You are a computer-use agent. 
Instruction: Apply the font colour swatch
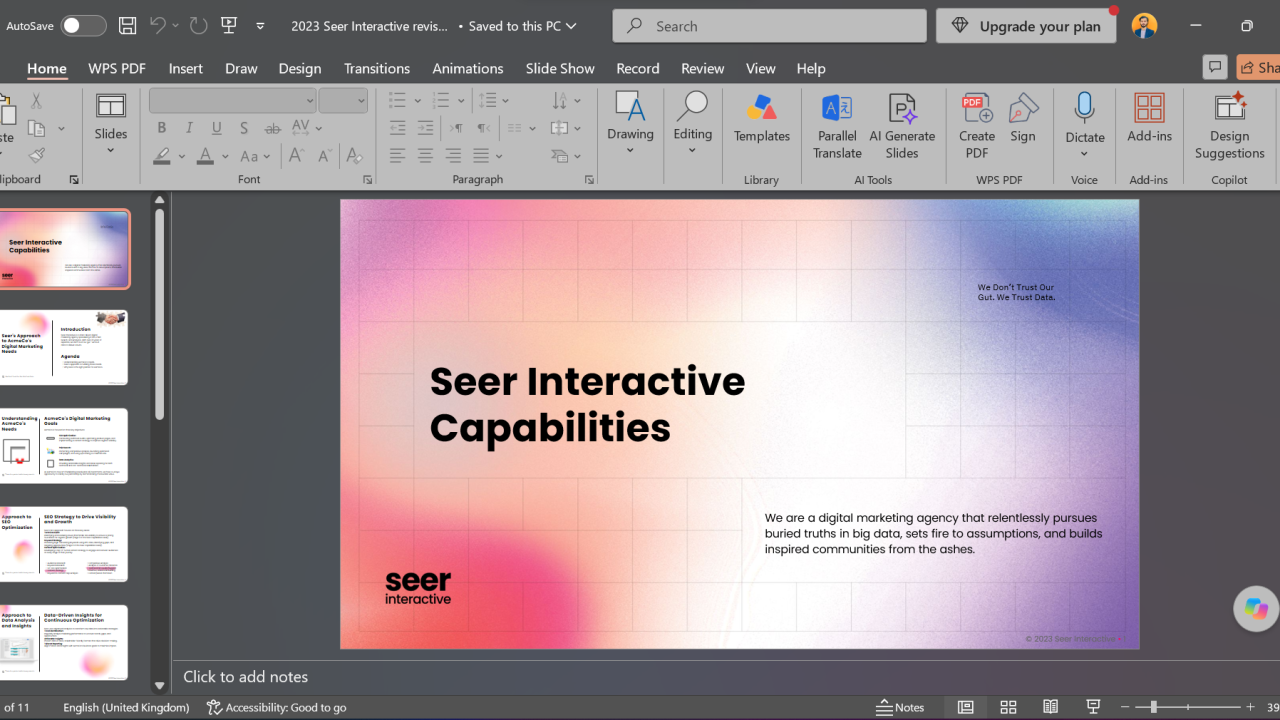point(205,156)
